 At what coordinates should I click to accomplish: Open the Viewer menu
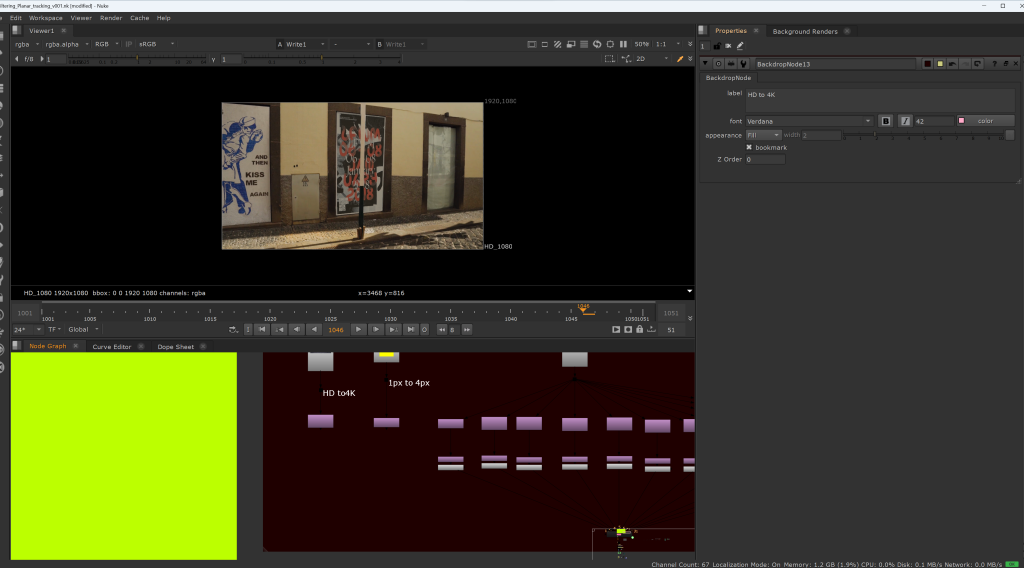click(81, 18)
